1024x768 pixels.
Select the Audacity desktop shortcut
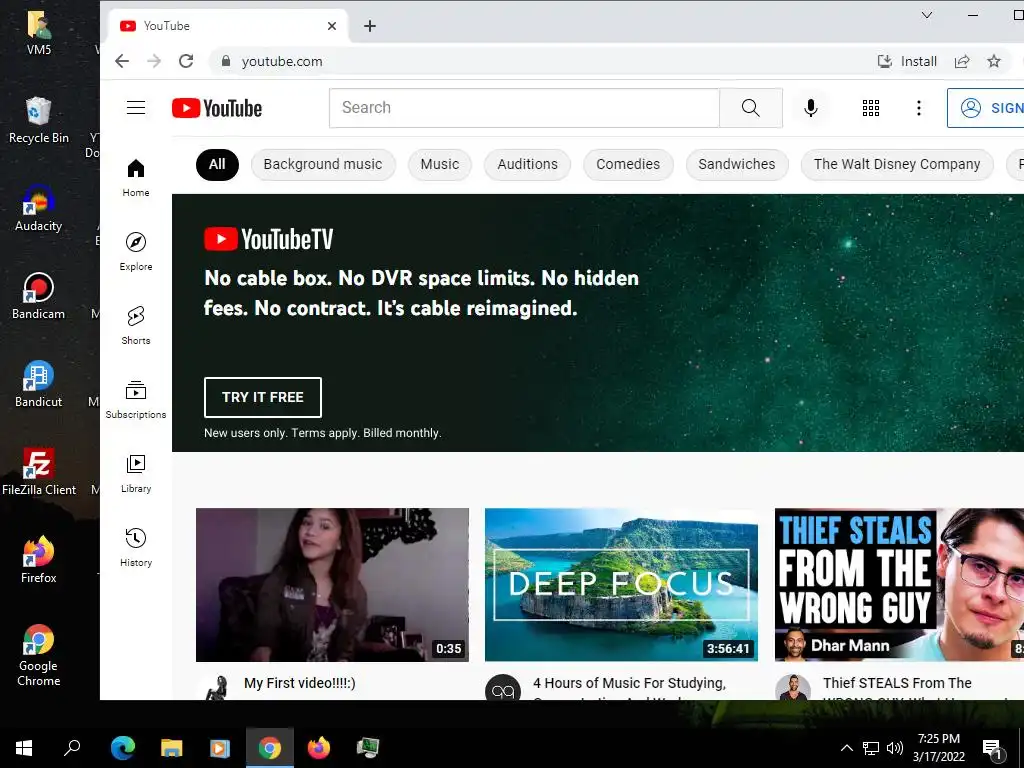pyautogui.click(x=39, y=208)
